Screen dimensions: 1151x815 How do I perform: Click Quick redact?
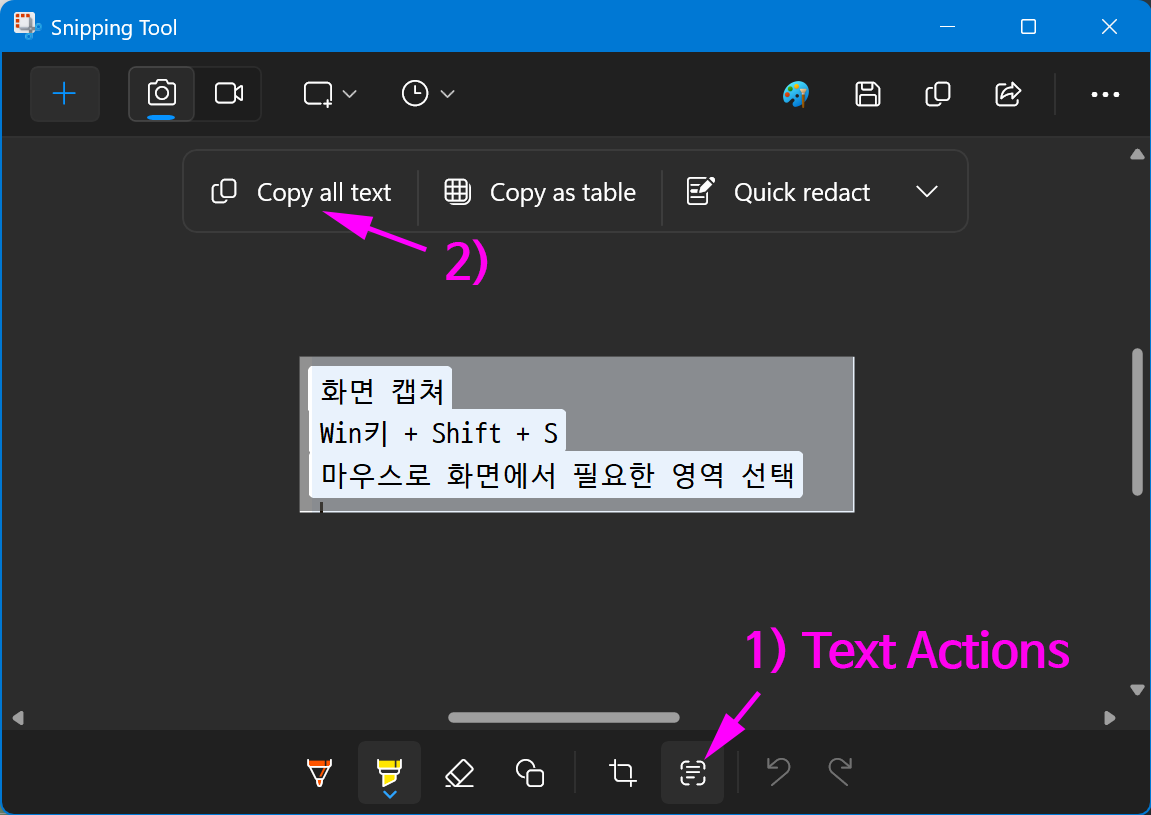[x=779, y=192]
